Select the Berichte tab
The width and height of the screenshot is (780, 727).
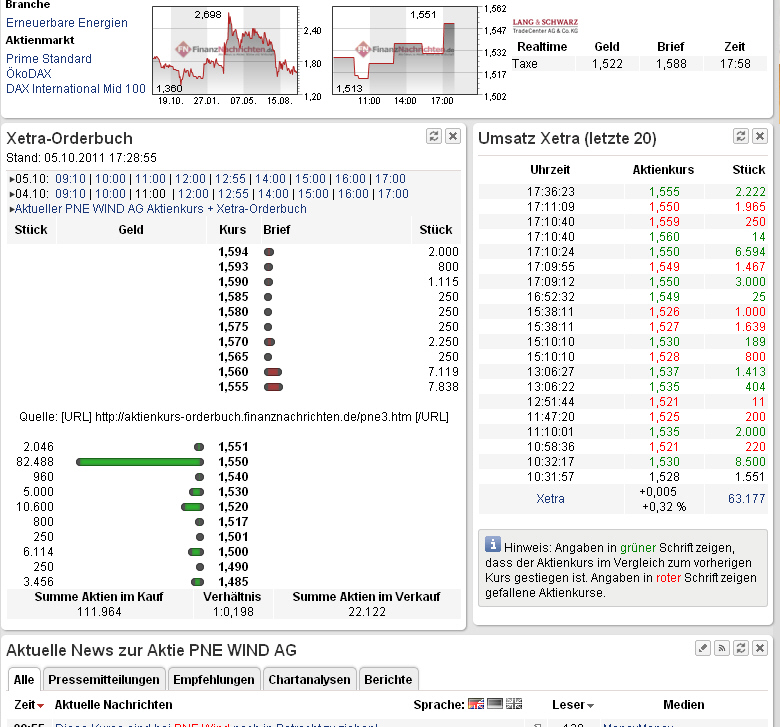tap(388, 680)
